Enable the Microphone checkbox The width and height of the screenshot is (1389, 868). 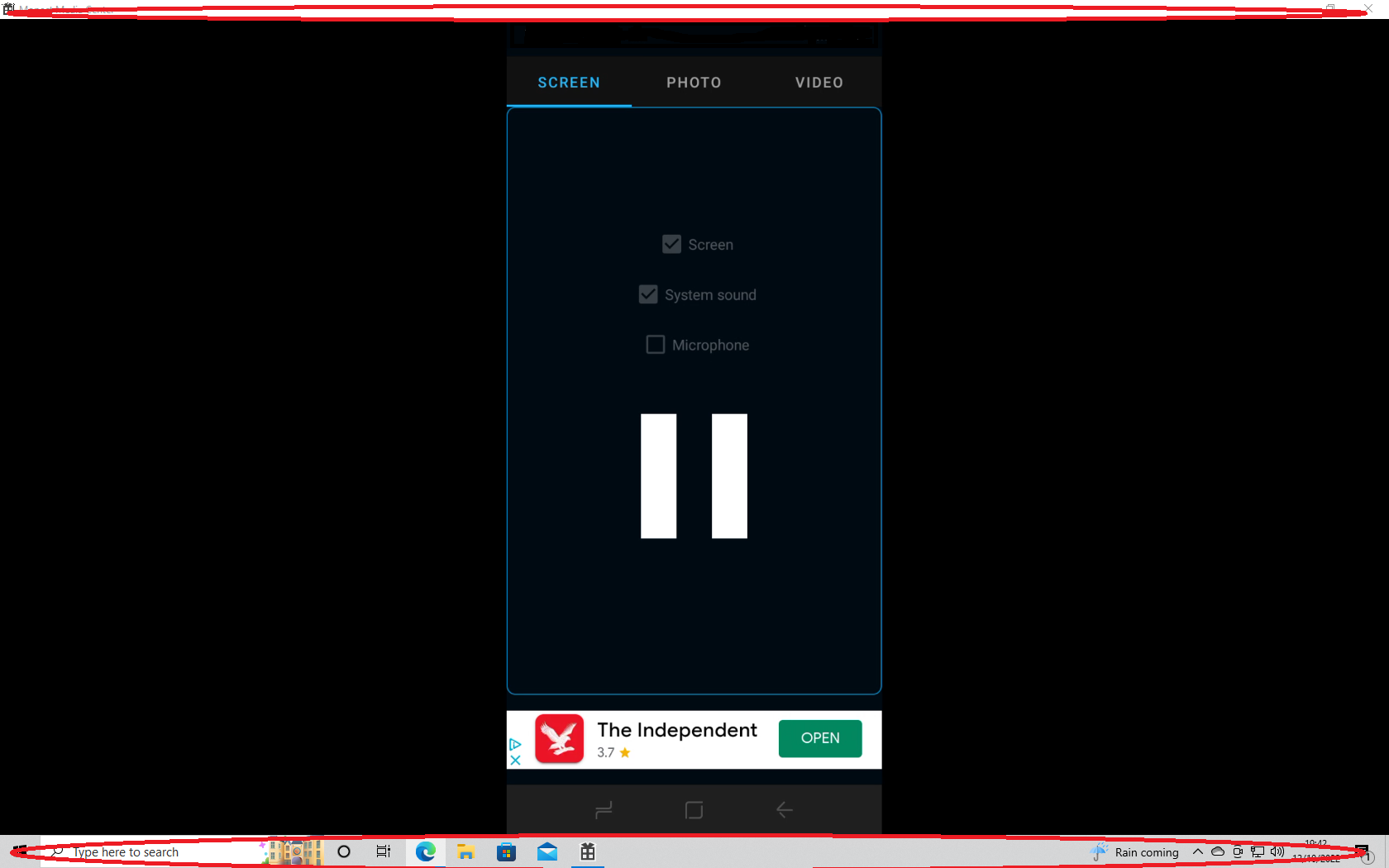point(655,345)
